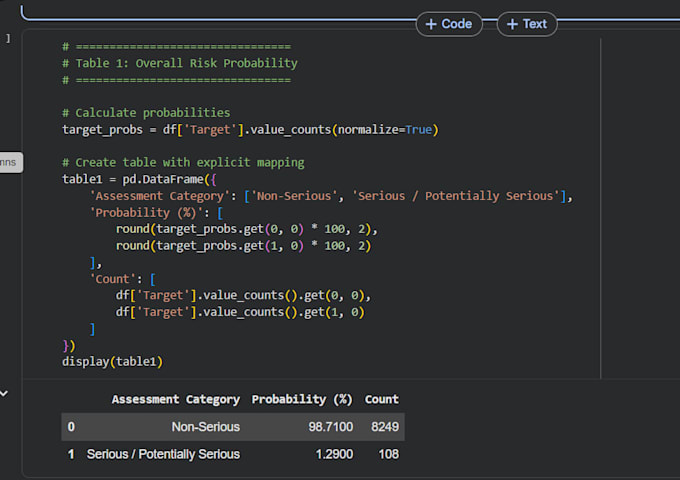Add a new code cell with + Code

(x=449, y=24)
